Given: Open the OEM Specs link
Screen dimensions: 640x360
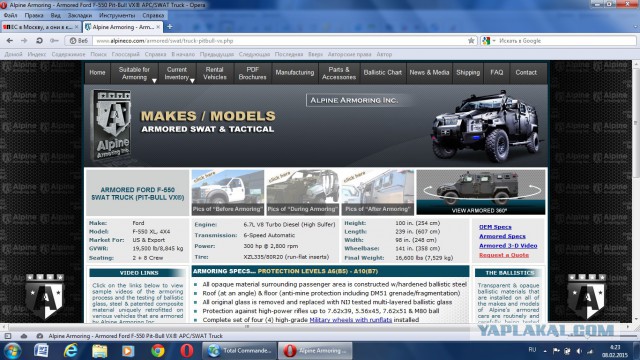Looking at the screenshot, I should click(x=495, y=227).
